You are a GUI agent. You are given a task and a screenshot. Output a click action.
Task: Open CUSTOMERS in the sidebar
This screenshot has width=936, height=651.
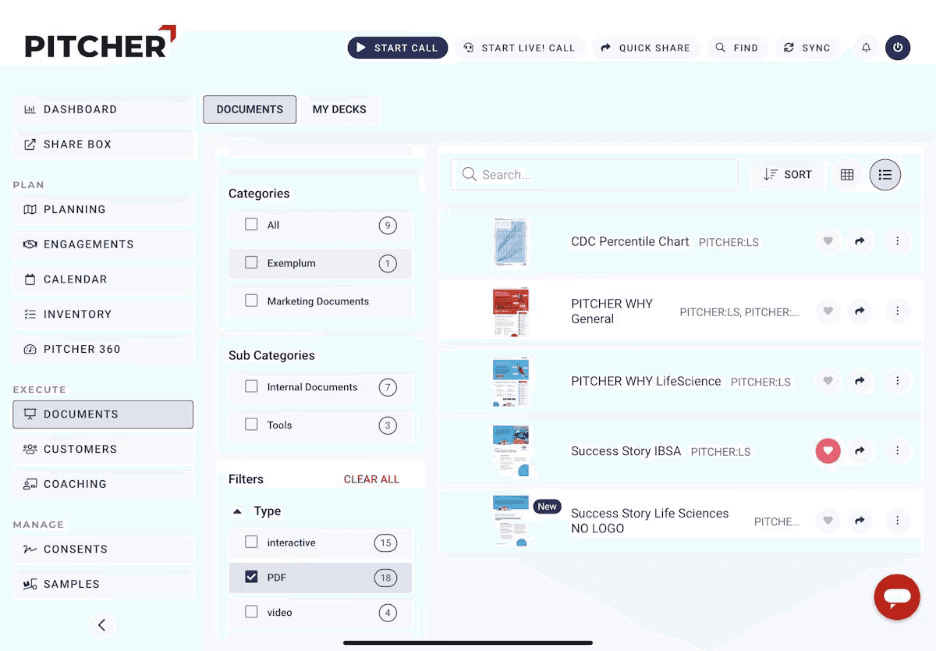point(103,449)
